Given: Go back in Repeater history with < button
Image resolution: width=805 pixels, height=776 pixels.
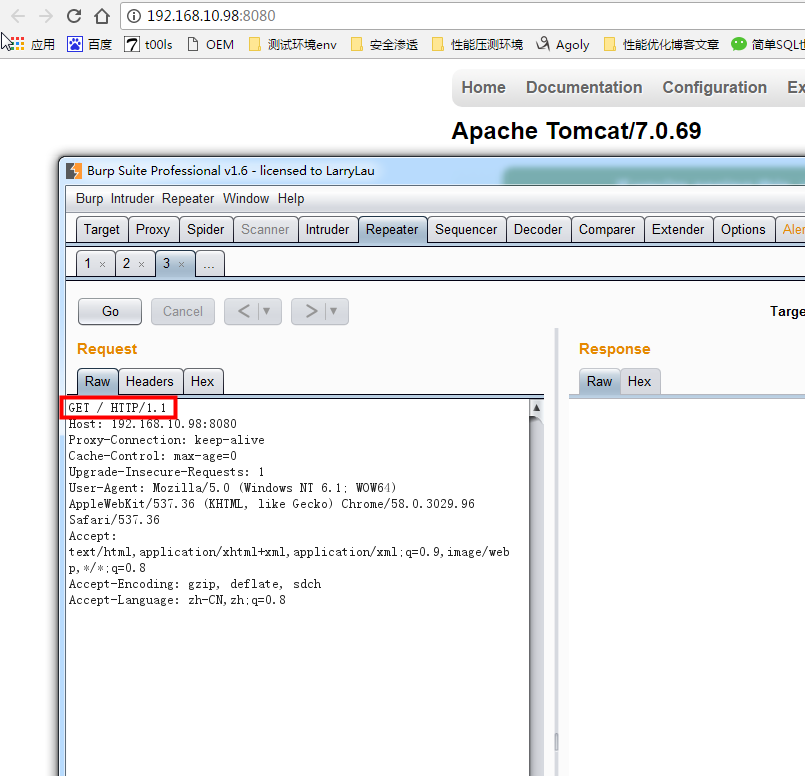Looking at the screenshot, I should (x=245, y=311).
